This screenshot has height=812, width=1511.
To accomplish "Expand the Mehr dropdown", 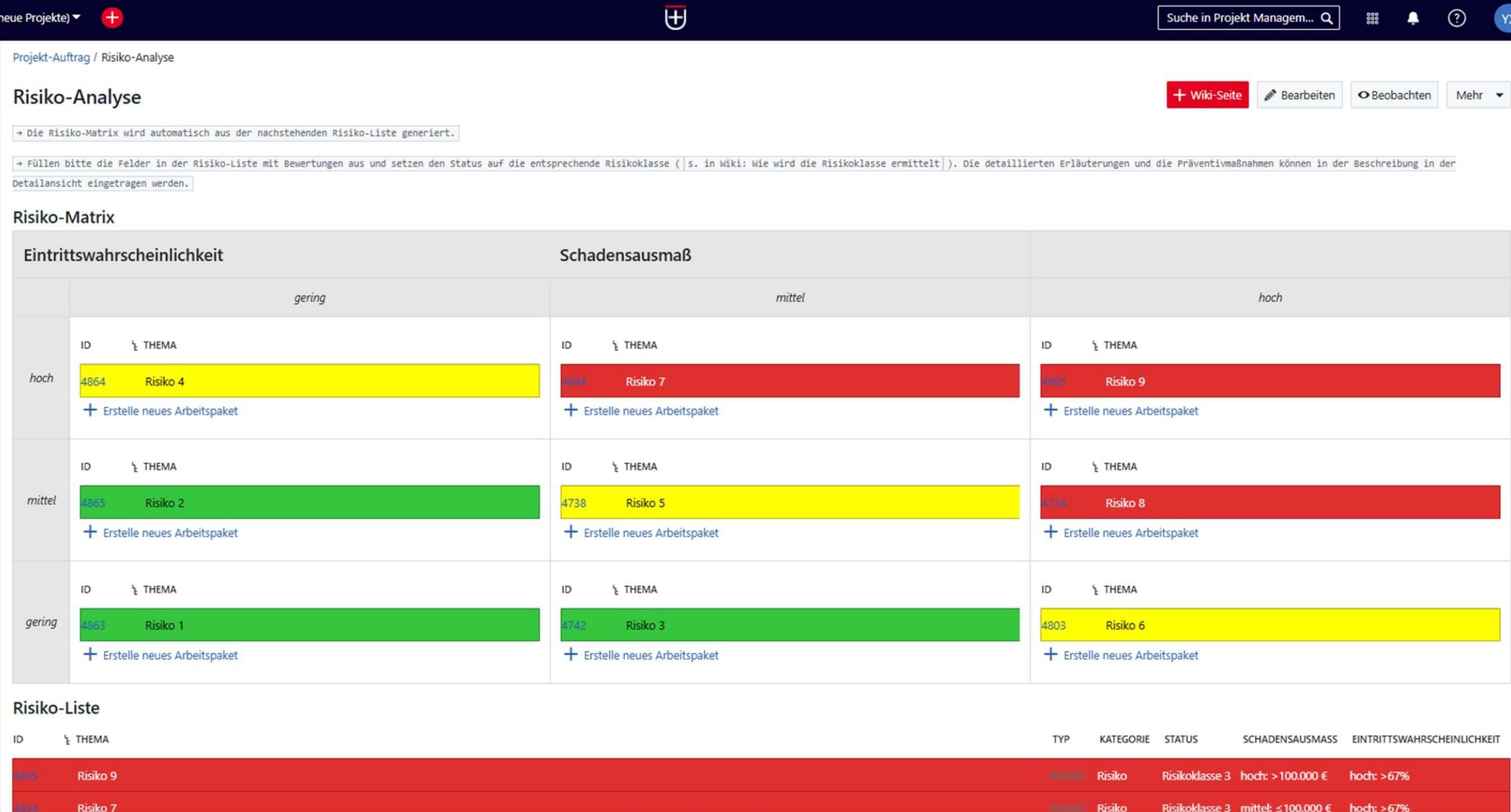I will click(1478, 95).
